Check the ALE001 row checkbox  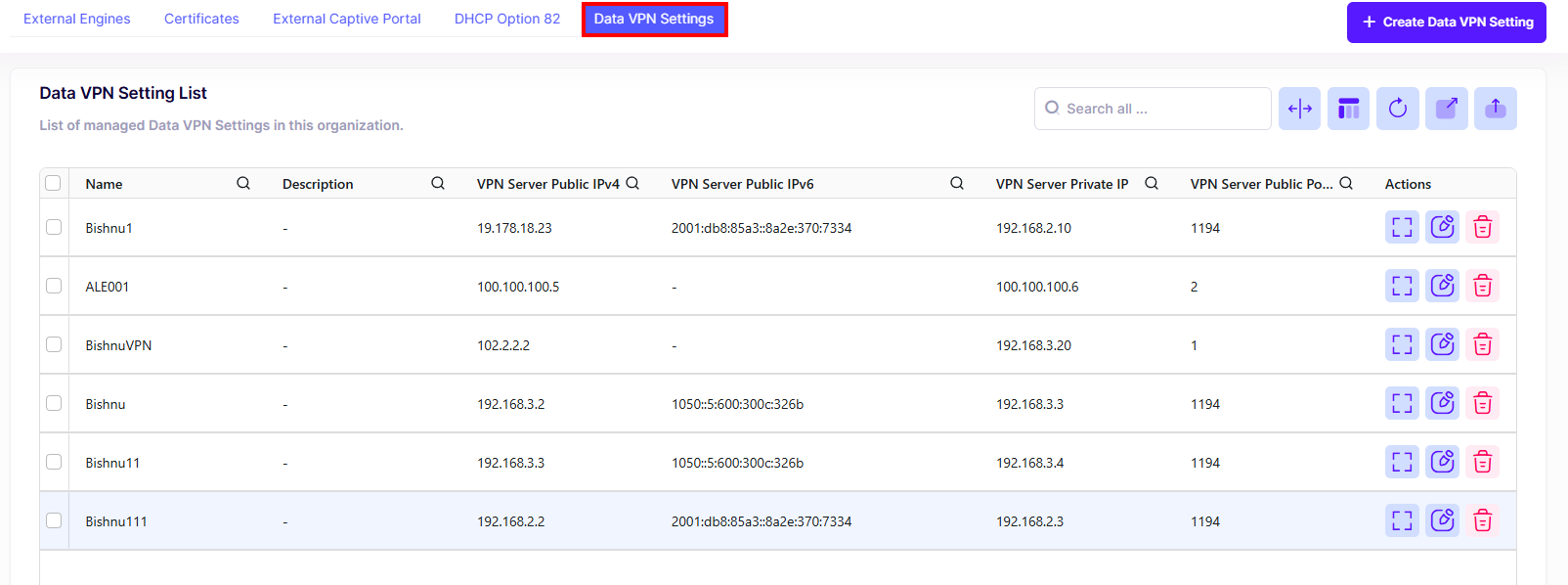(54, 286)
